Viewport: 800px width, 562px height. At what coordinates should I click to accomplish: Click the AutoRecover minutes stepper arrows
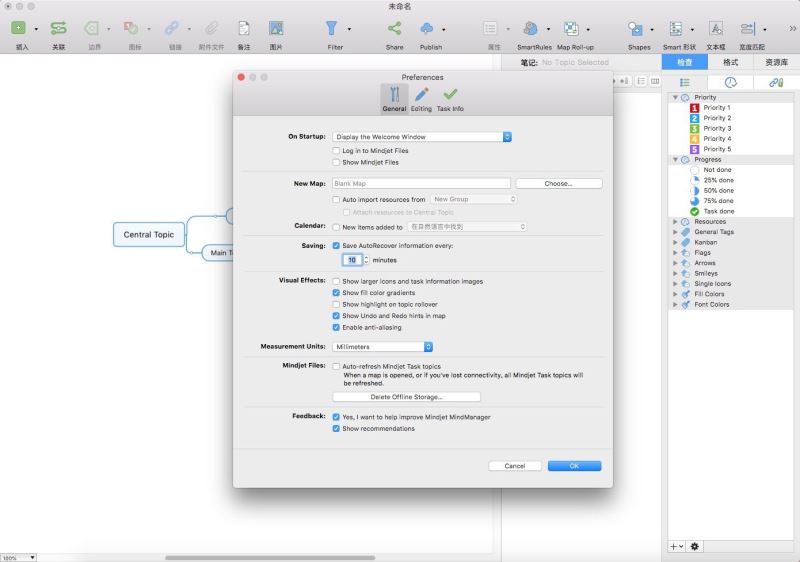click(366, 260)
